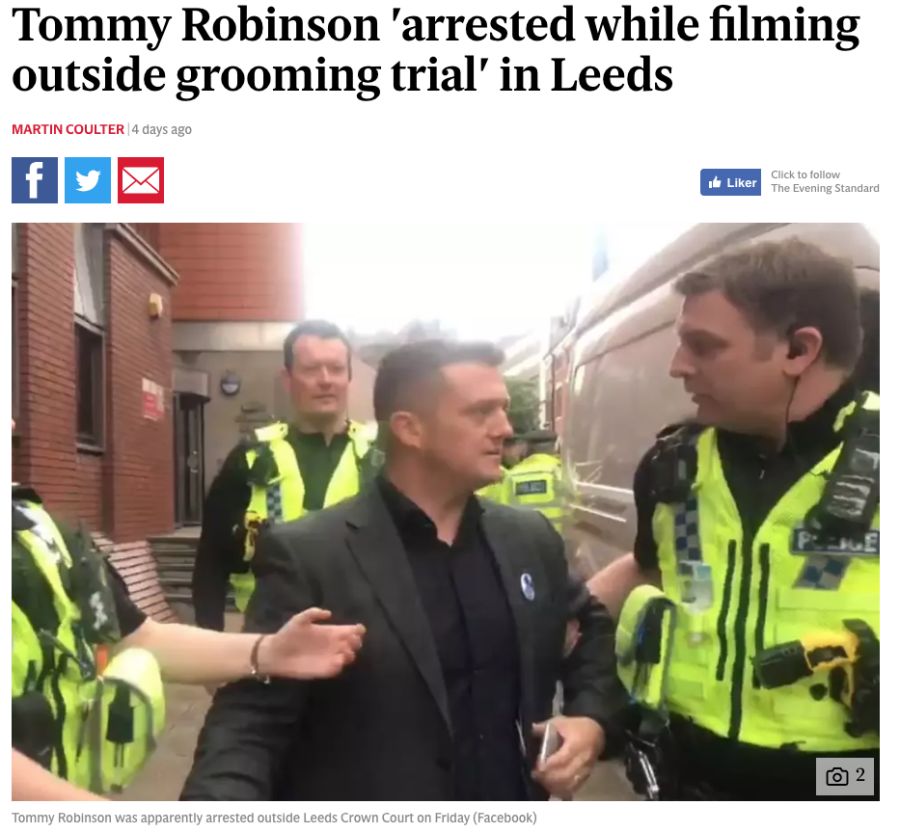Click the article headline text
The width and height of the screenshot is (900, 832).
pyautogui.click(x=436, y=49)
